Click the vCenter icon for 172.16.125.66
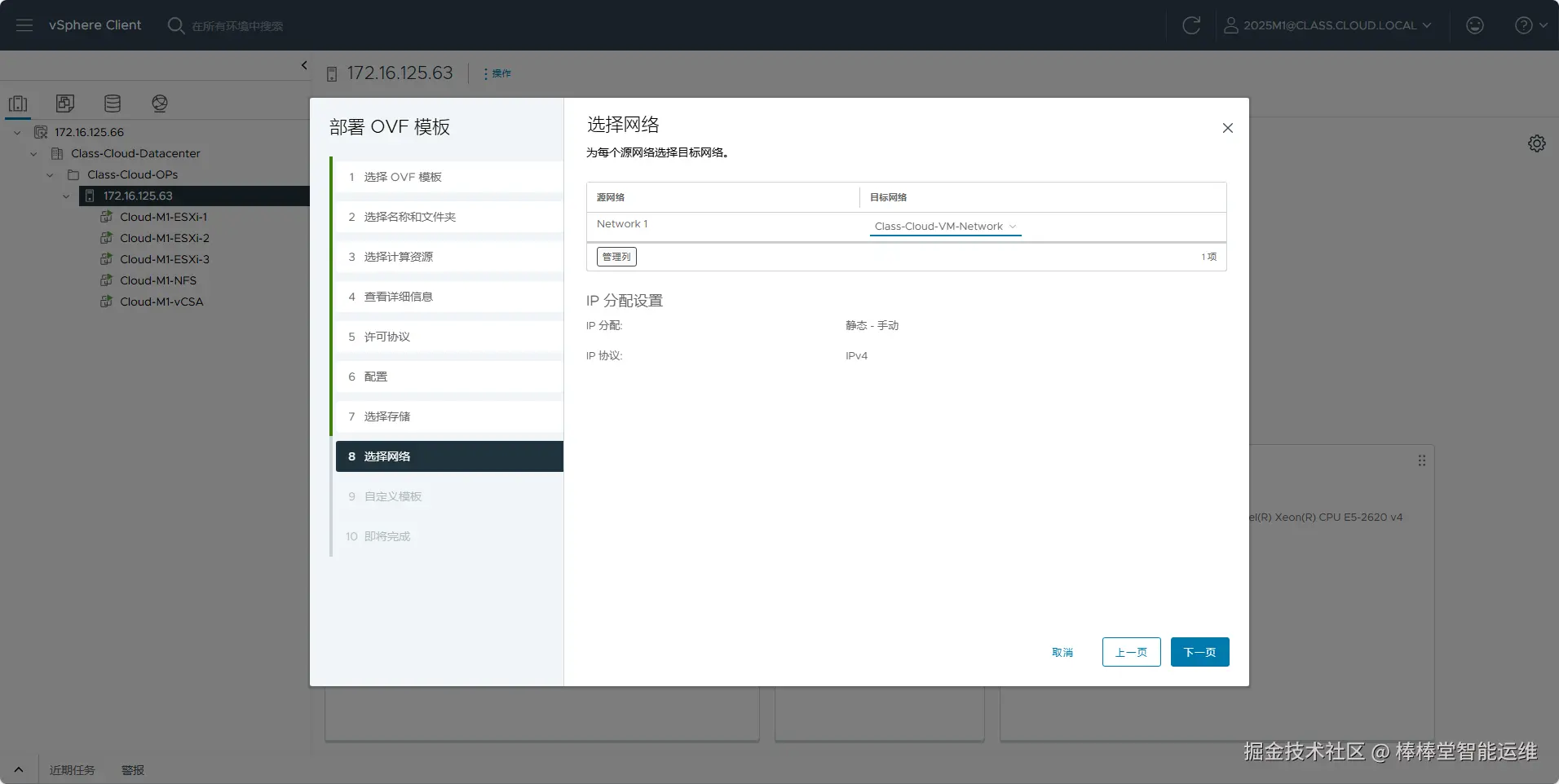 (41, 132)
